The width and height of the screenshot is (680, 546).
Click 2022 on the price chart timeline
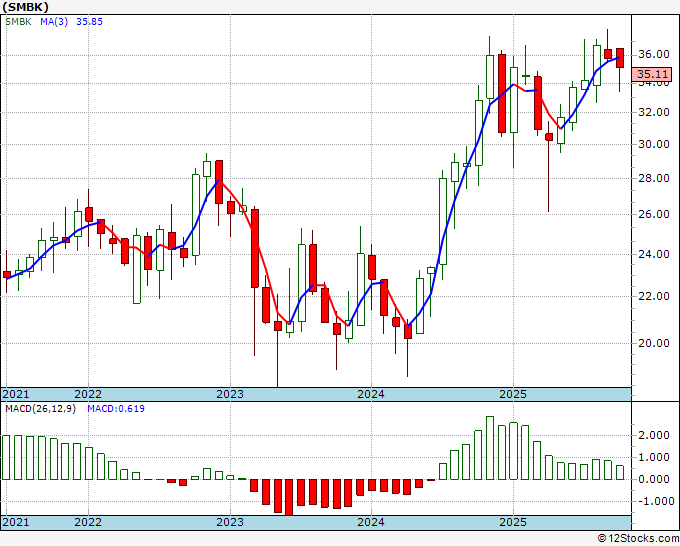[x=88, y=394]
